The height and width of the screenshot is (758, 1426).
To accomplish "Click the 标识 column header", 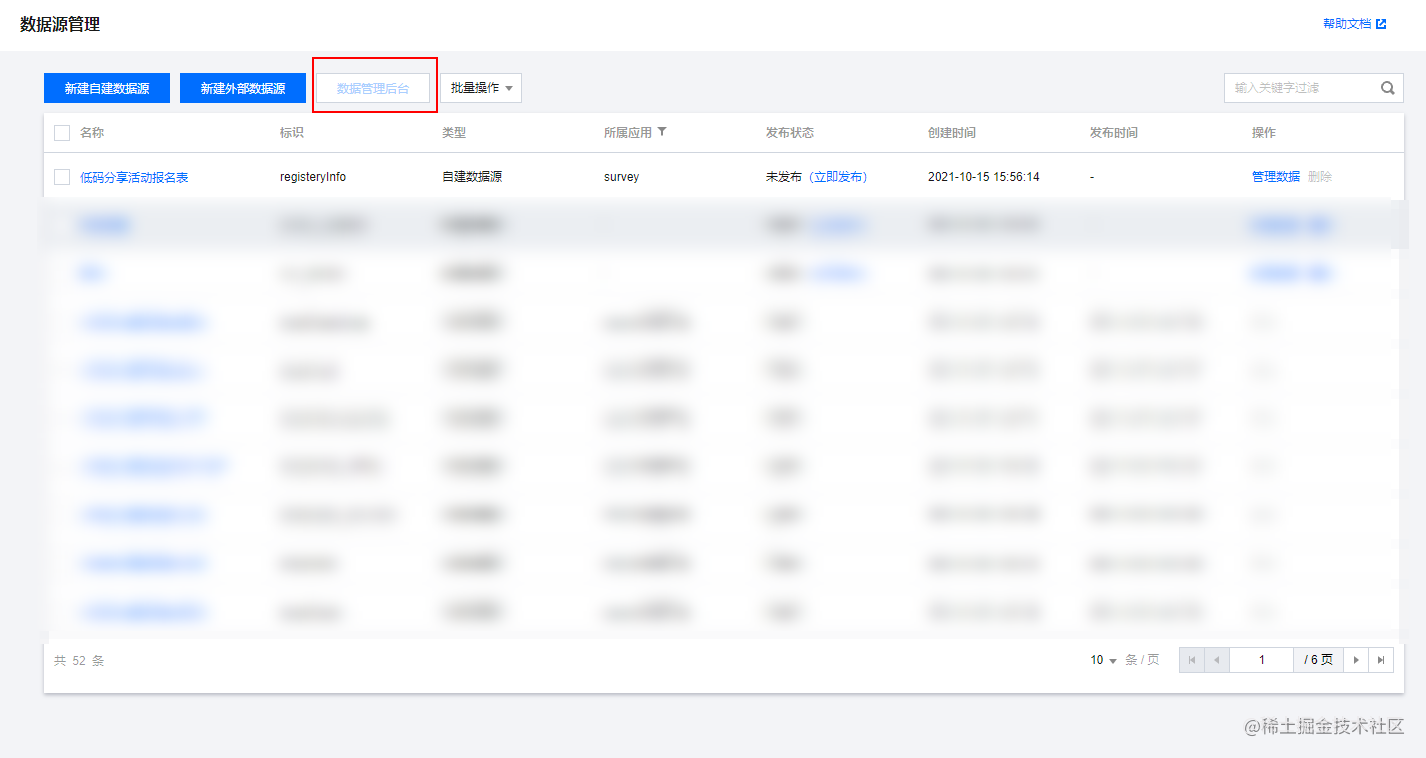I will tap(292, 133).
